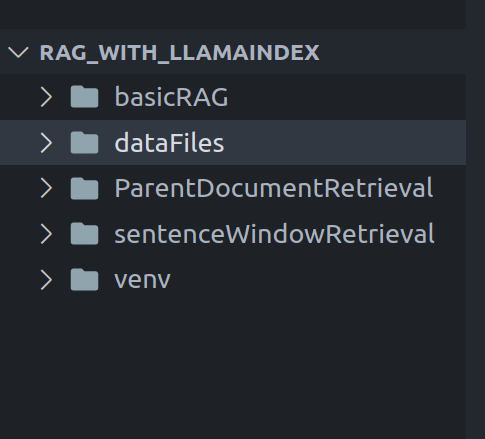
Task: Expand the ParentDocumentRetrieval chevron
Action: click(x=46, y=188)
